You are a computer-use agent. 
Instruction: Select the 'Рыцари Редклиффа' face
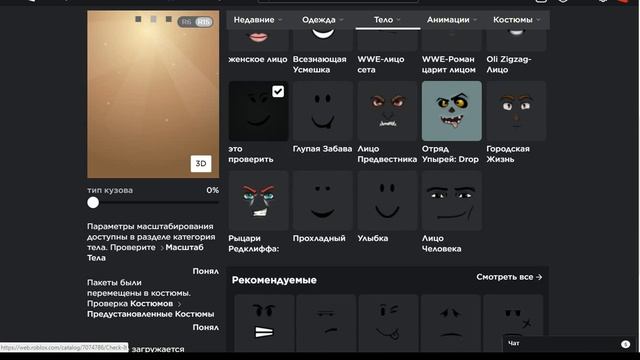coord(258,200)
